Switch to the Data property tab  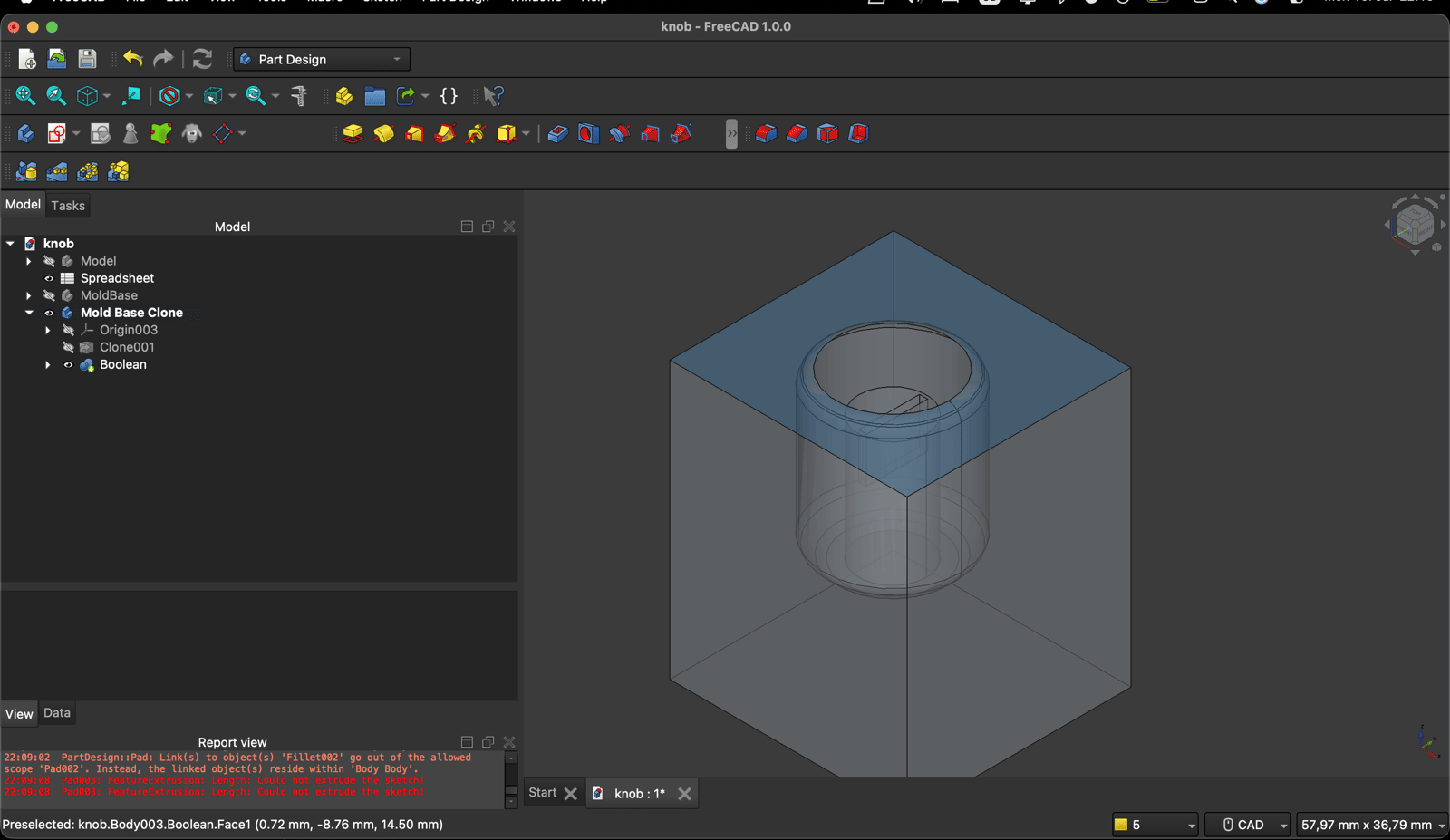[57, 713]
